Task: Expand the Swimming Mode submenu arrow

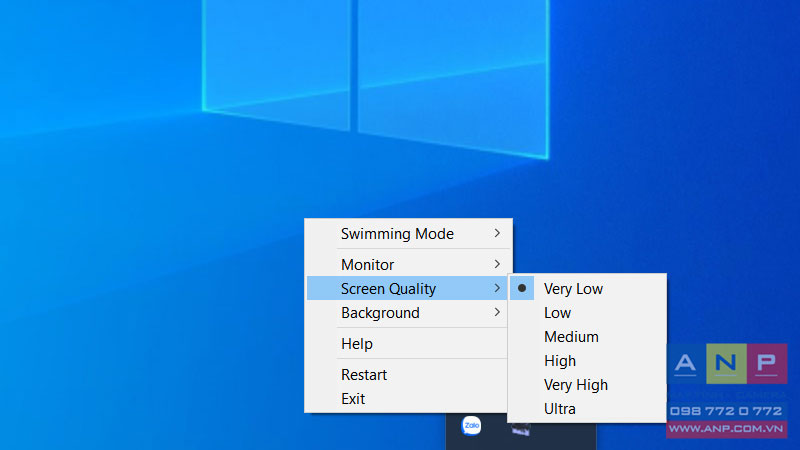Action: (497, 233)
